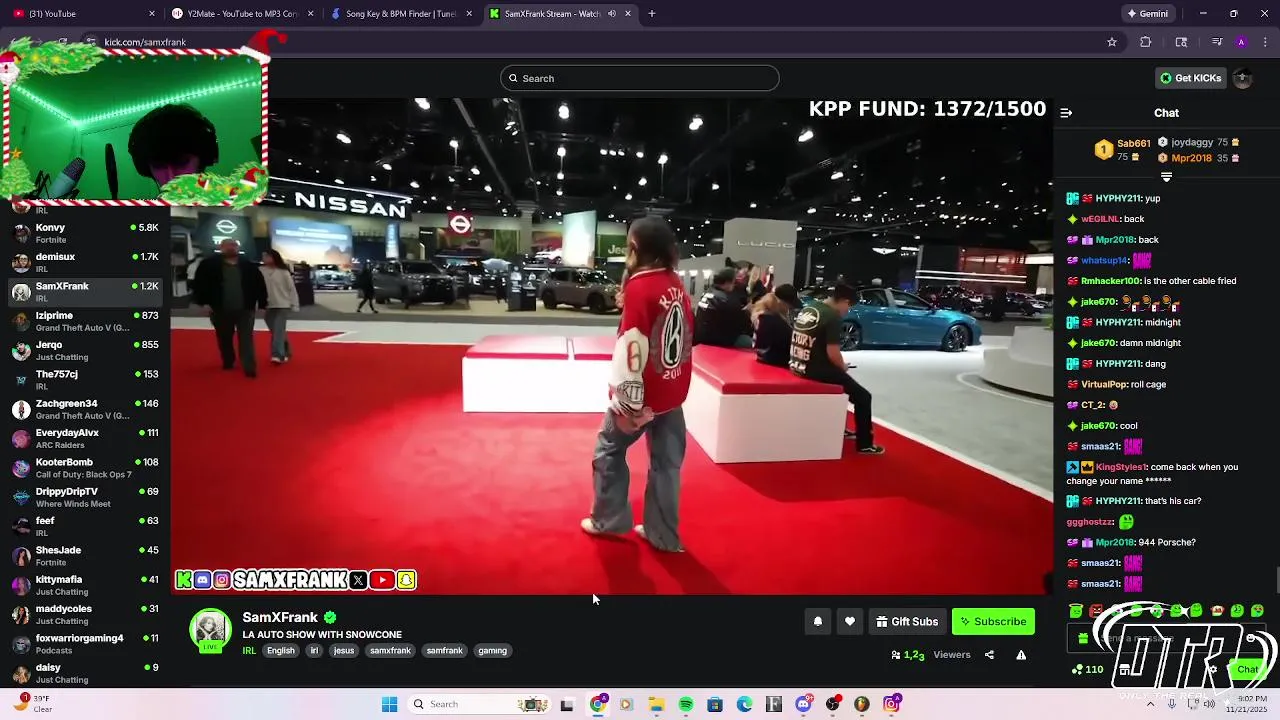Image resolution: width=1280 pixels, height=720 pixels.
Task: Click the red angry emote above the chat box
Action: tap(1096, 610)
